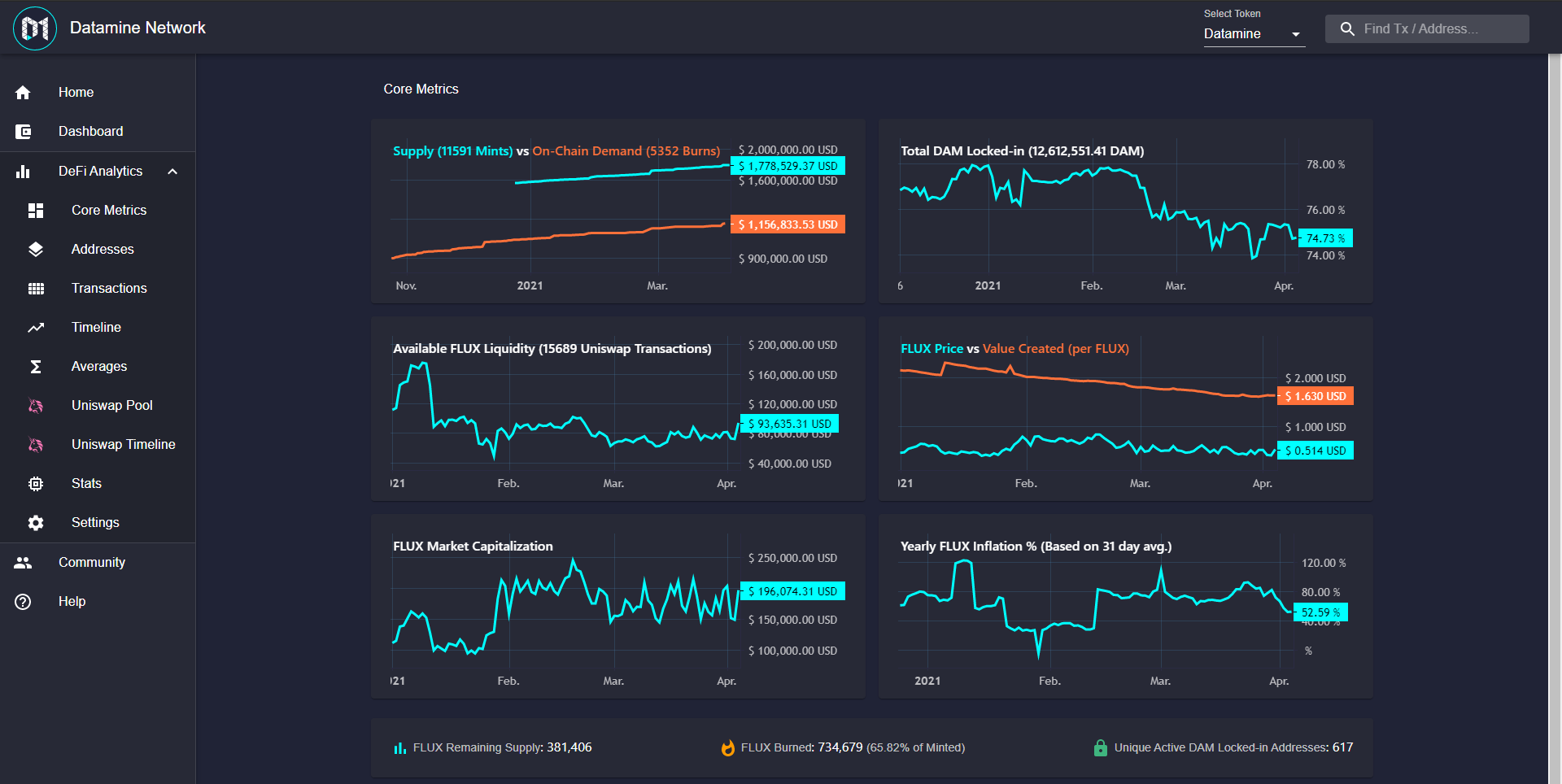Click the $ 93,635.31 USD liquidity label
Image resolution: width=1562 pixels, height=784 pixels.
click(x=789, y=424)
